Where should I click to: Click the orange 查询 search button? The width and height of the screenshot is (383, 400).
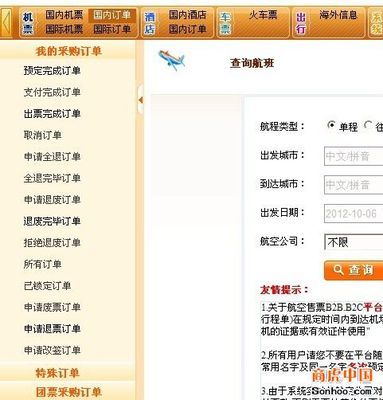click(353, 270)
